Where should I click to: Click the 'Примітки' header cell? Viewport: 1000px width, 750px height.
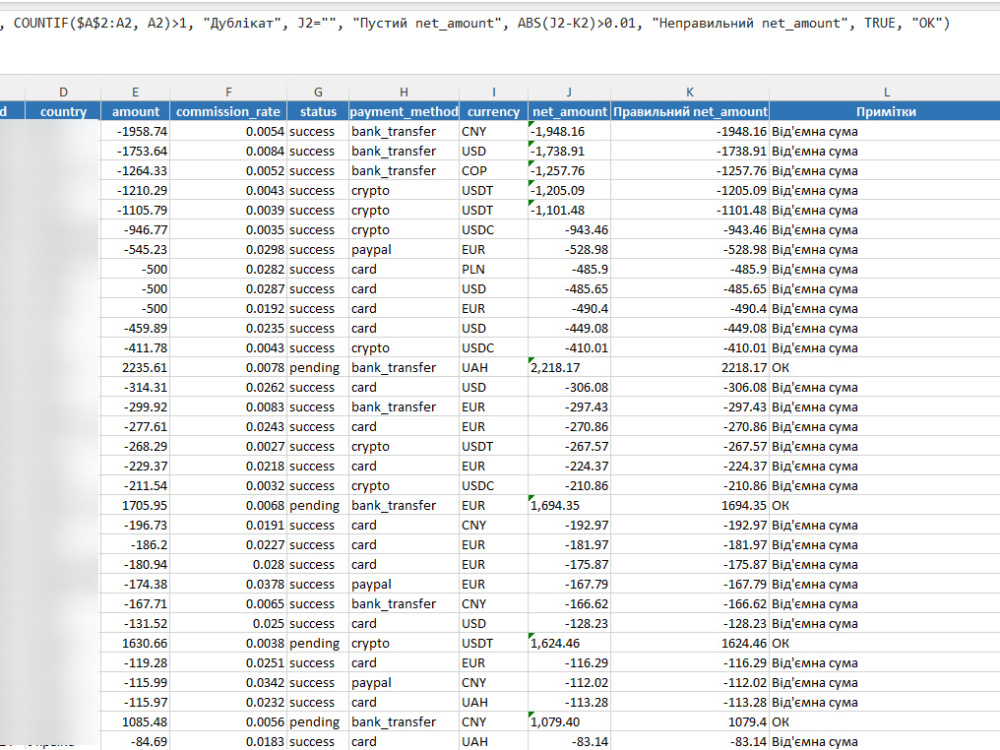pyautogui.click(x=885, y=112)
